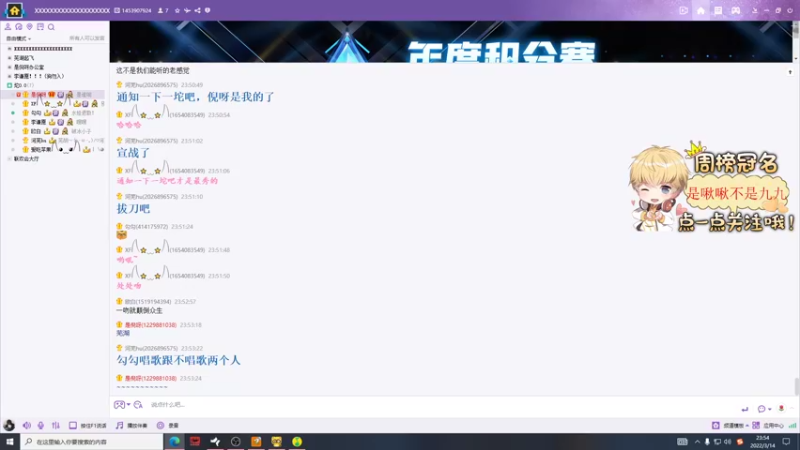Open the shield icon in title bar
The width and height of the screenshot is (800, 450).
tap(208, 10)
